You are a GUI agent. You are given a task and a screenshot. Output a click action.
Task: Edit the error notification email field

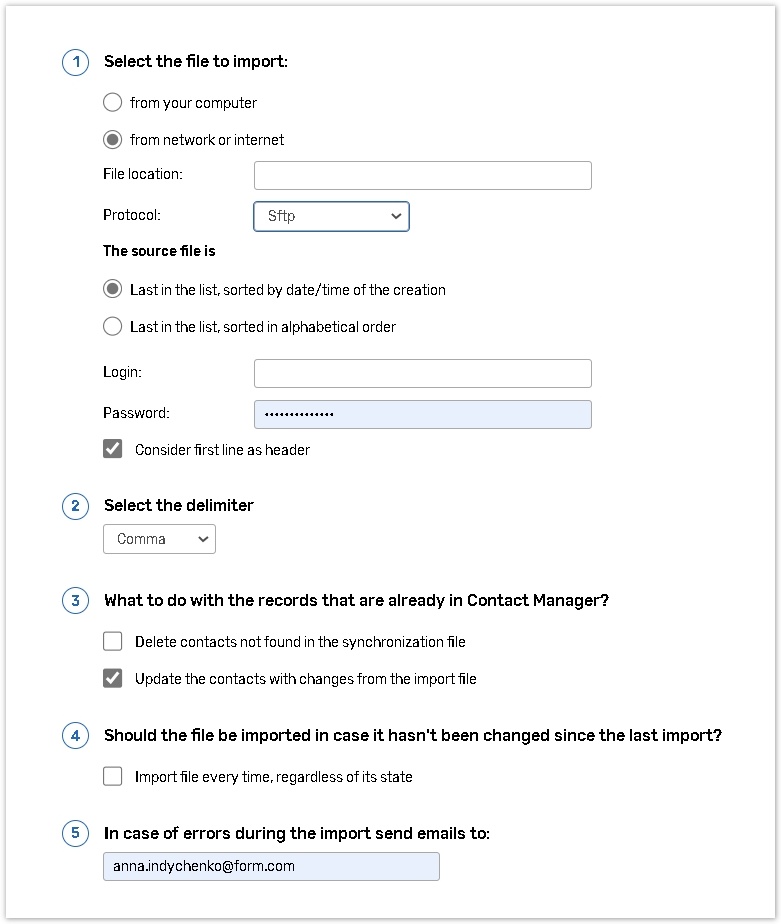pos(271,867)
